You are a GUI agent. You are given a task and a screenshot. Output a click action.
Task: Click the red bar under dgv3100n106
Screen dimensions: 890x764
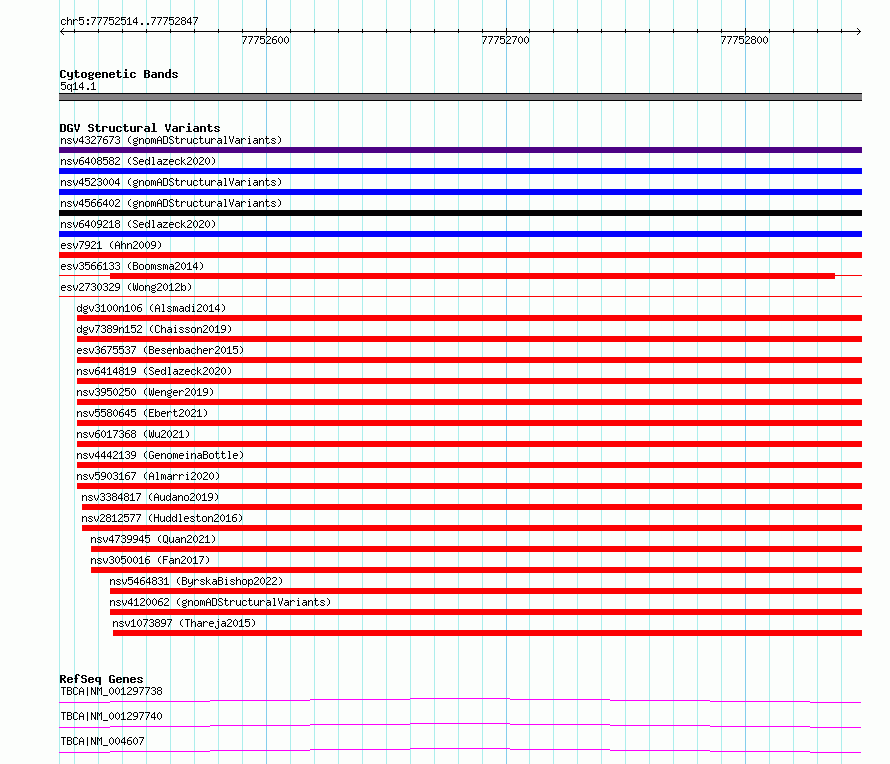point(469,318)
